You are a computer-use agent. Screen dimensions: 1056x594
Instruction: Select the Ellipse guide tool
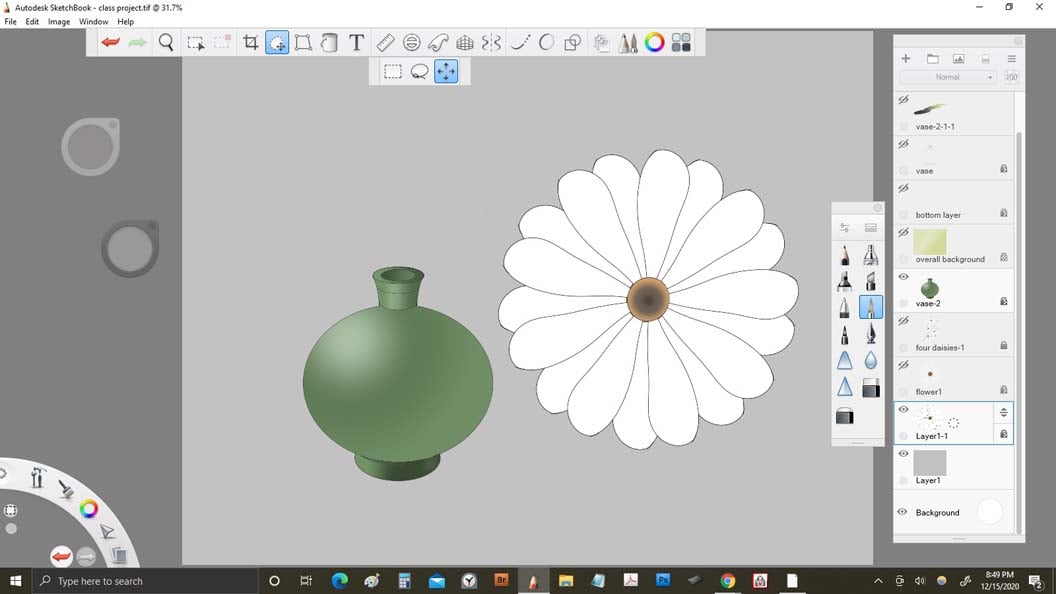[x=411, y=42]
